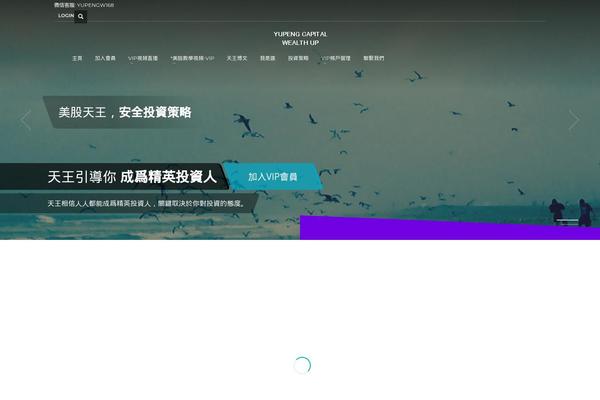The width and height of the screenshot is (600, 400).
Task: Open the 投資策略 menu item
Action: [x=298, y=58]
